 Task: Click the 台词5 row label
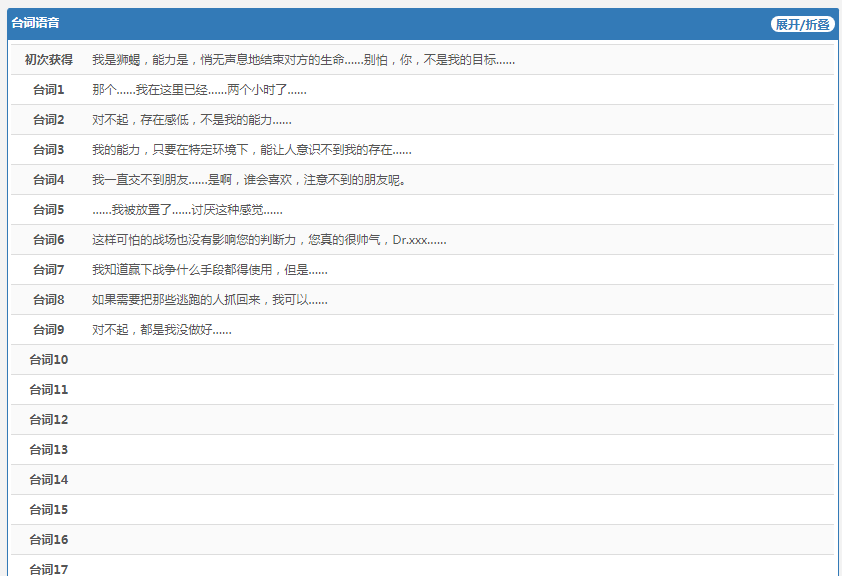tap(48, 210)
